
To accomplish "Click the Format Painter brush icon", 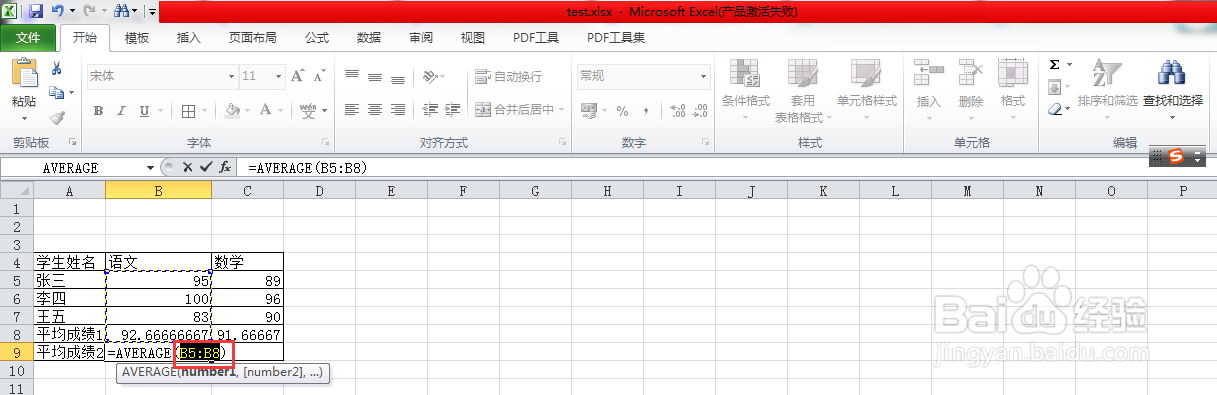I will tap(57, 117).
